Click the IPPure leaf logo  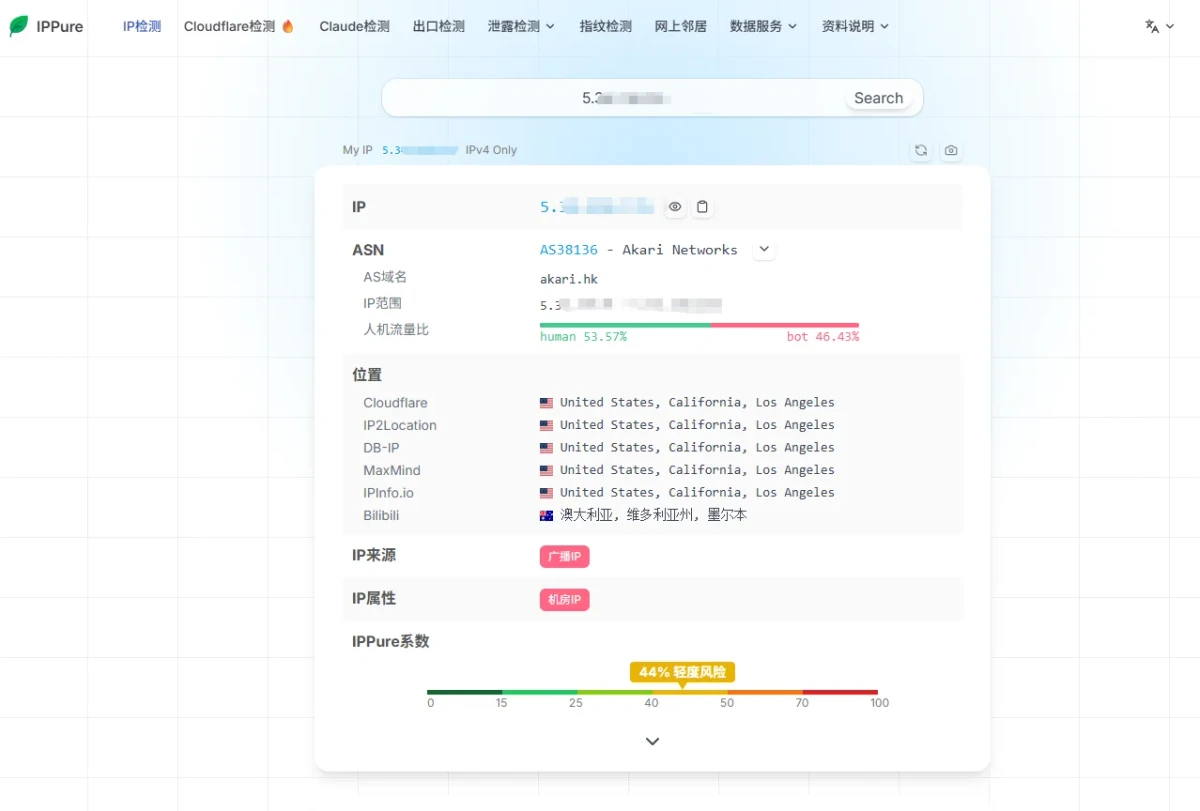pos(19,26)
